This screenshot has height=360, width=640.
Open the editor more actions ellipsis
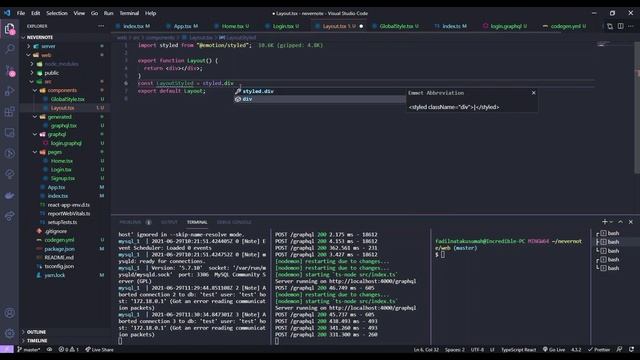[631, 26]
